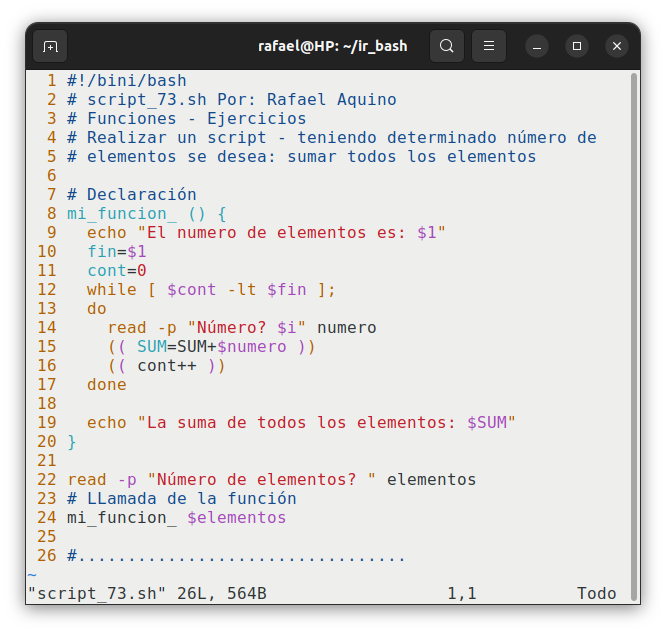Open terminal search with magnifier icon

pyautogui.click(x=446, y=46)
